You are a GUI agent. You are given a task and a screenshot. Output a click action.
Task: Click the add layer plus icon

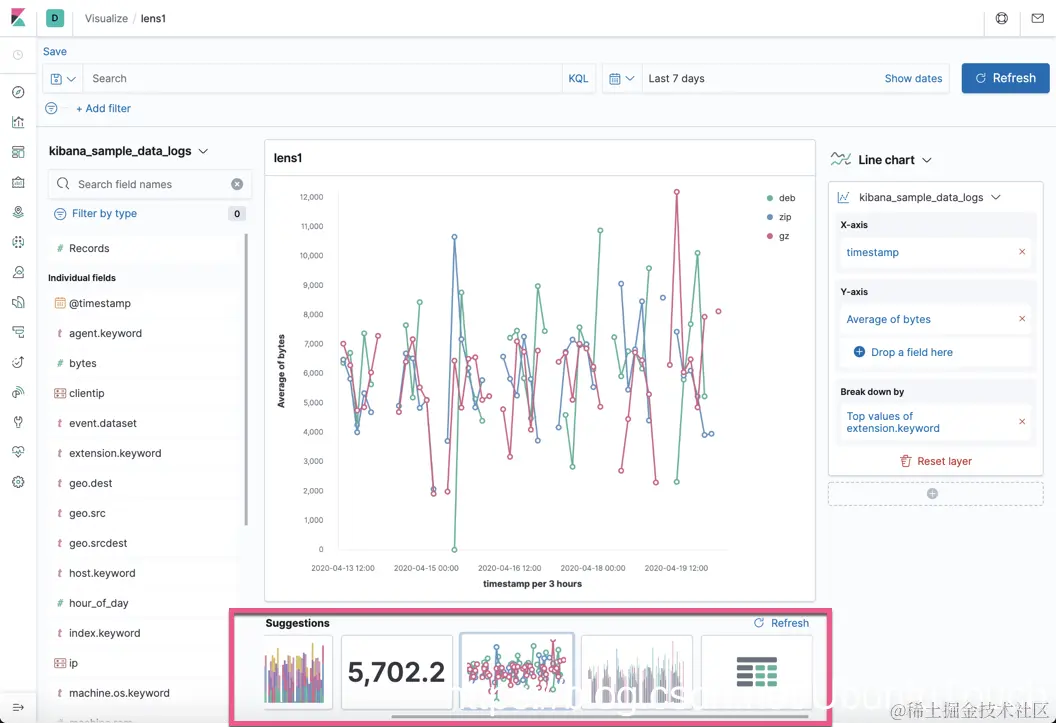click(932, 494)
